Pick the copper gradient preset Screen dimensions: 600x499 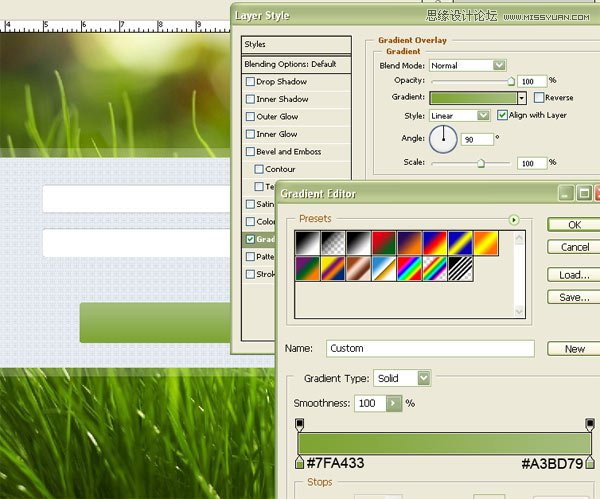pyautogui.click(x=359, y=269)
